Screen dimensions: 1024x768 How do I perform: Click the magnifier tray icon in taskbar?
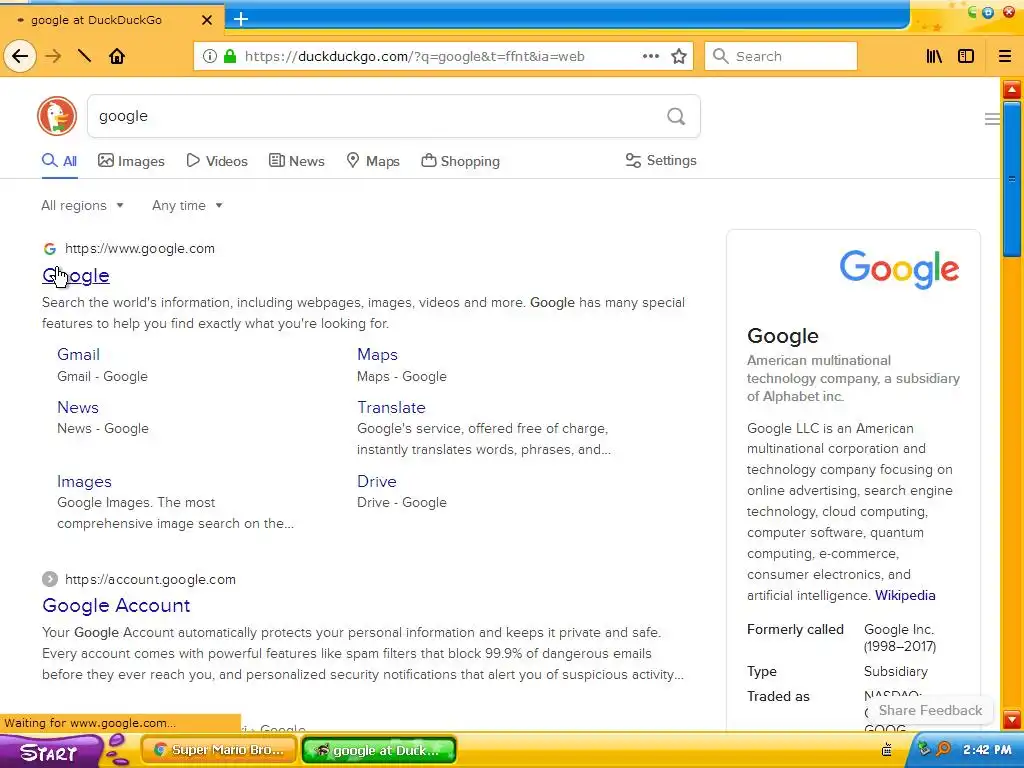click(x=943, y=749)
